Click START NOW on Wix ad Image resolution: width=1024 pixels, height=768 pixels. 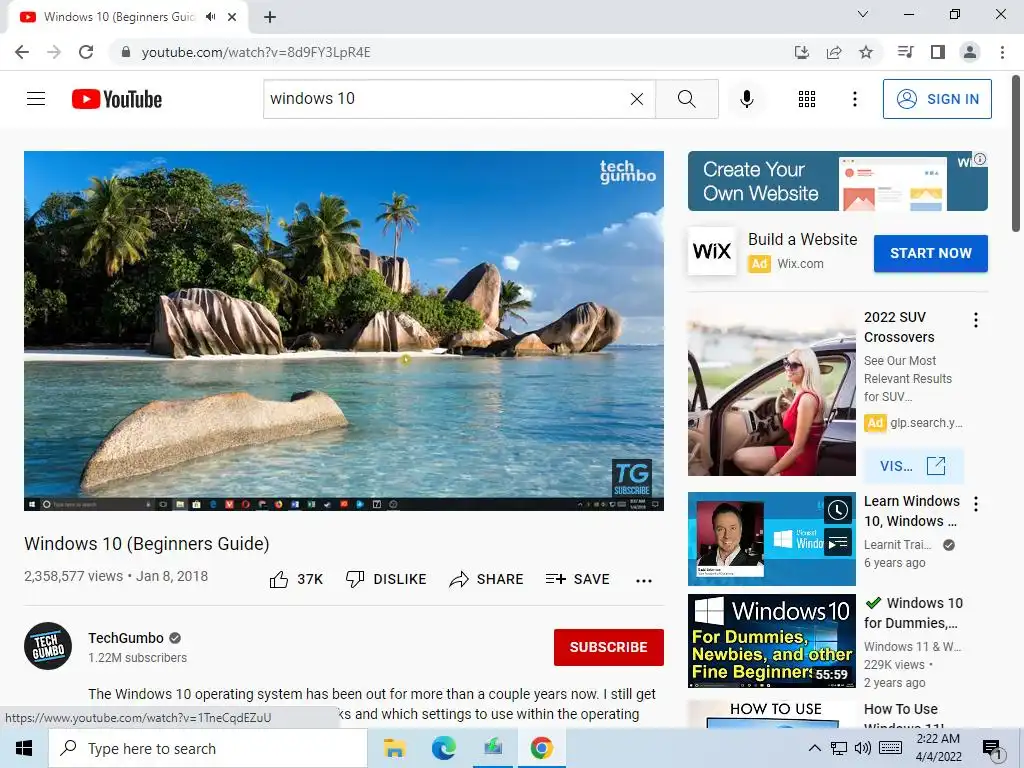931,253
